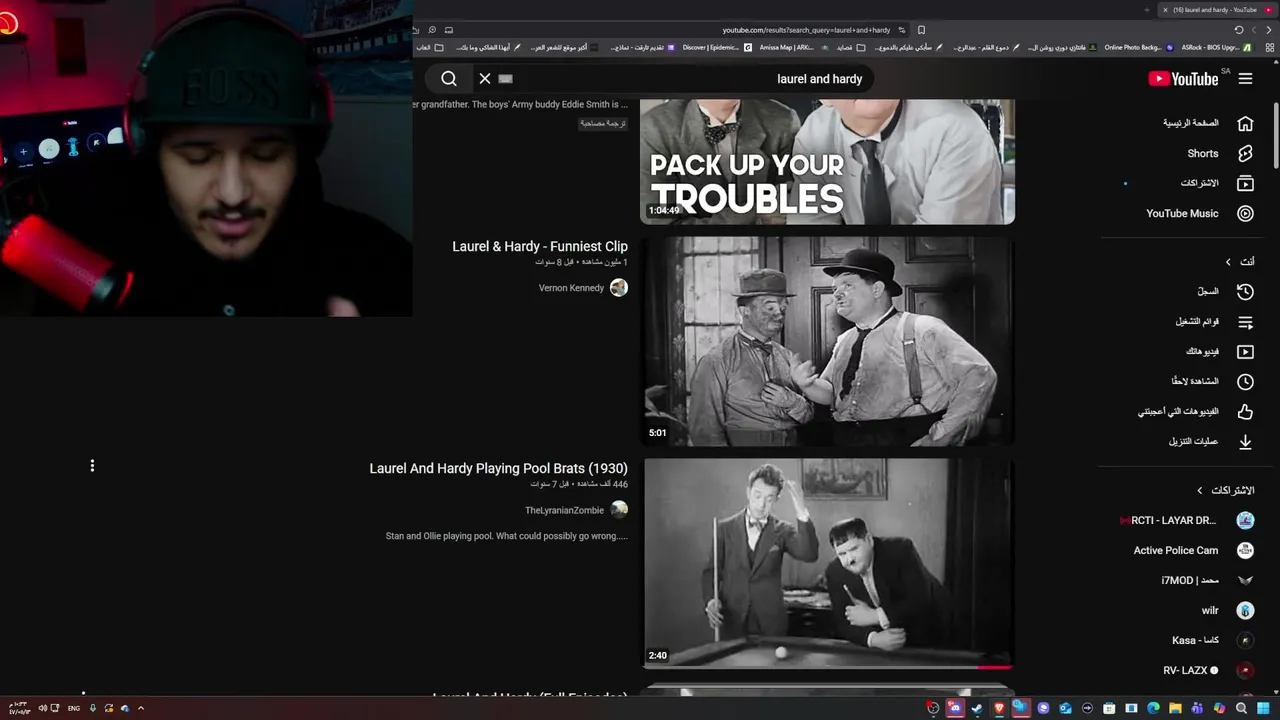Open the keyboard icon in search box
This screenshot has width=1280, height=720.
[x=505, y=79]
